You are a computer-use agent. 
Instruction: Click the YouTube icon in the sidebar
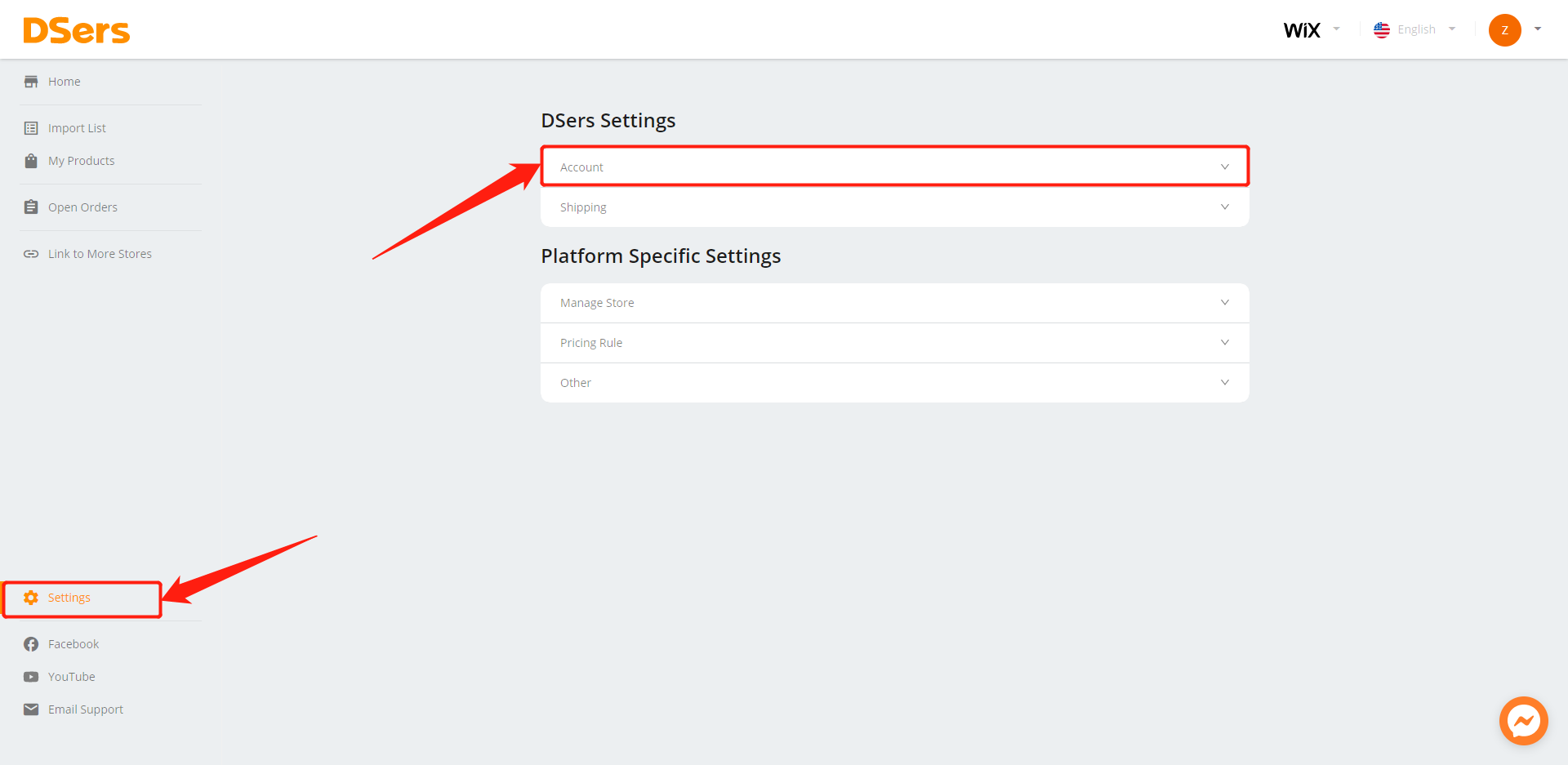(x=31, y=677)
